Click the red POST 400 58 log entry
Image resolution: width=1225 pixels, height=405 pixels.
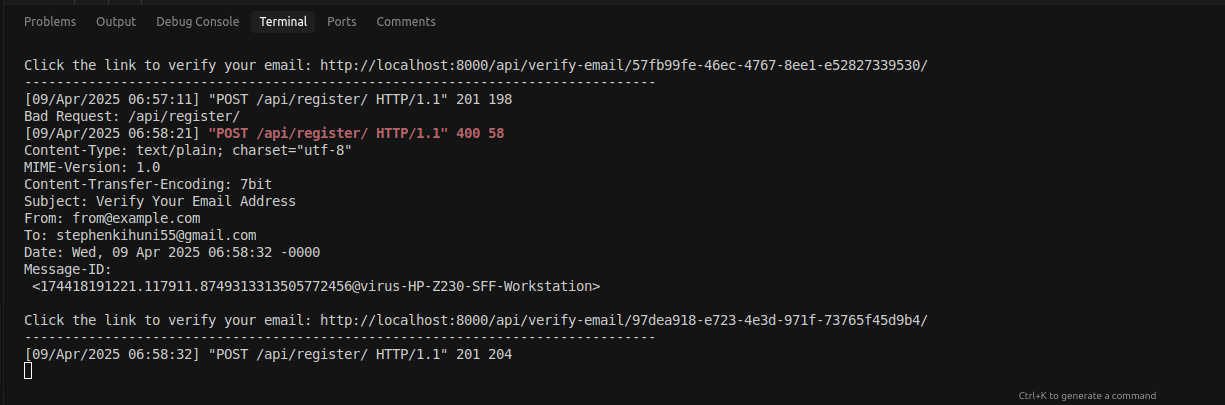pos(356,133)
